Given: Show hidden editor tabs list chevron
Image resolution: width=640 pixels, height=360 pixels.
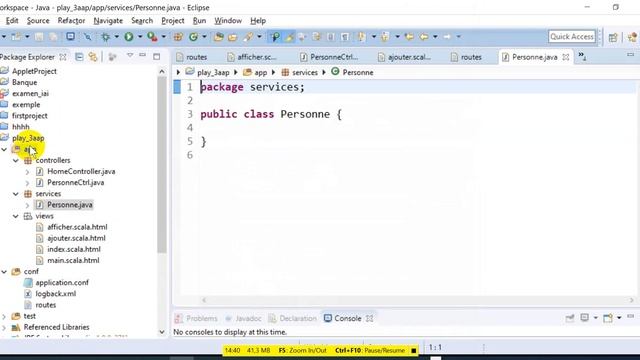Looking at the screenshot, I should coord(582,57).
